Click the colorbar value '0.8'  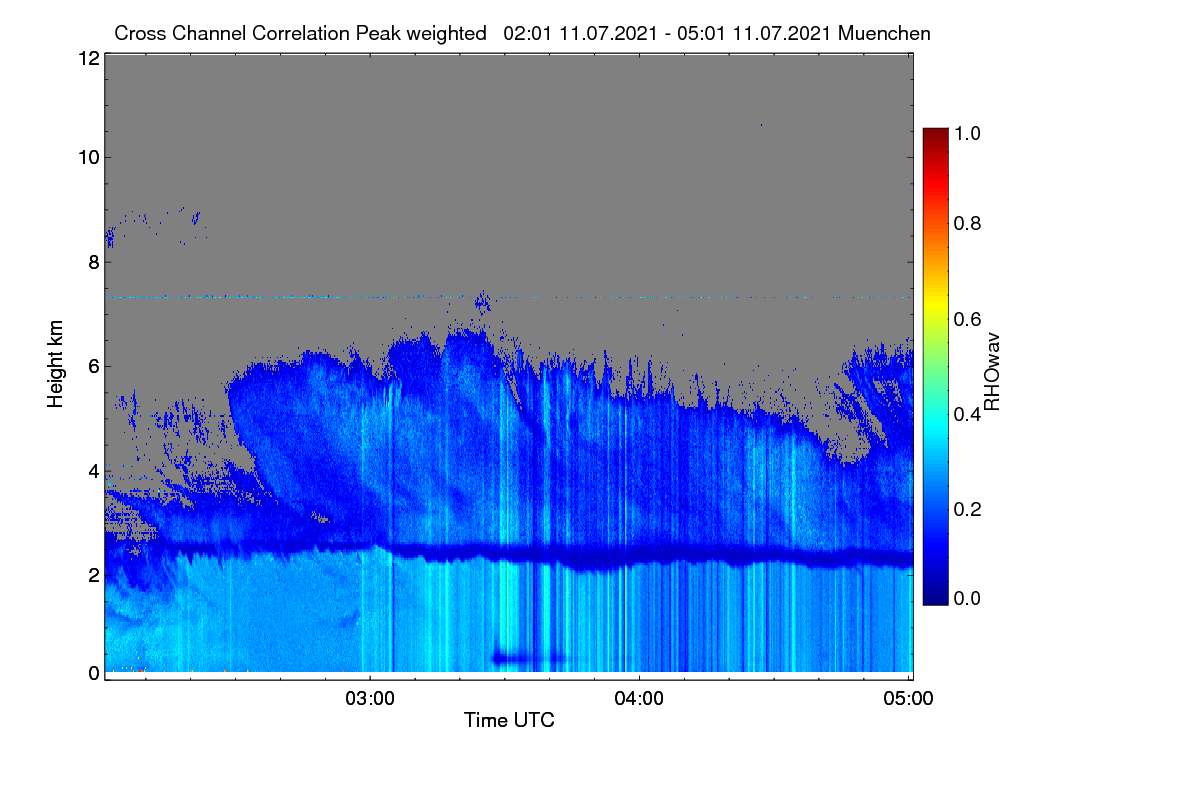(968, 224)
